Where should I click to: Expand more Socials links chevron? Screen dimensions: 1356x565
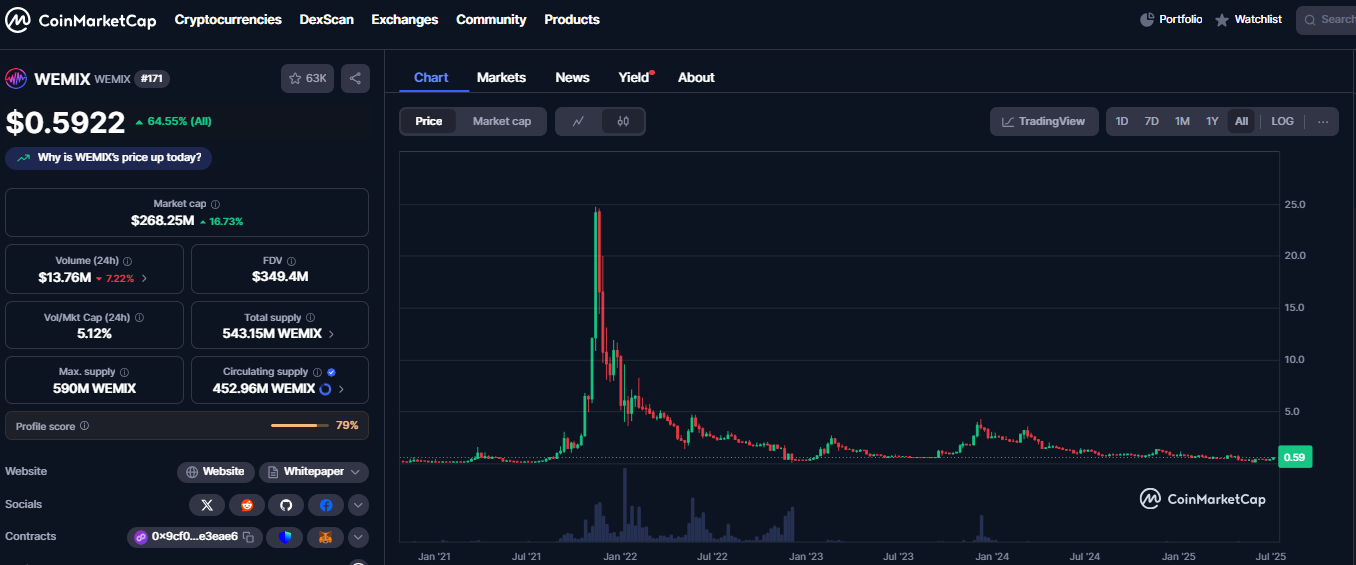pyautogui.click(x=358, y=505)
